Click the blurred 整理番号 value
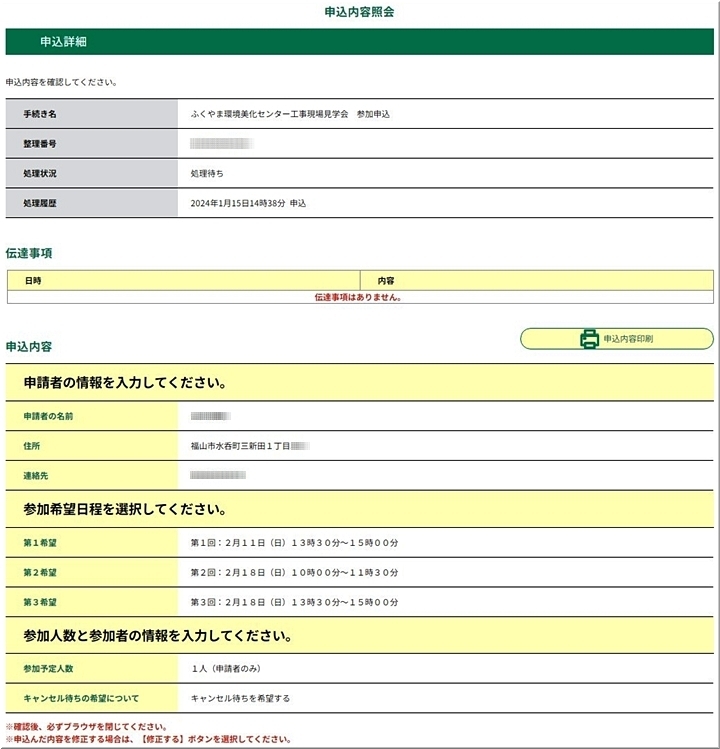Image resolution: width=720 pixels, height=749 pixels. (221, 144)
